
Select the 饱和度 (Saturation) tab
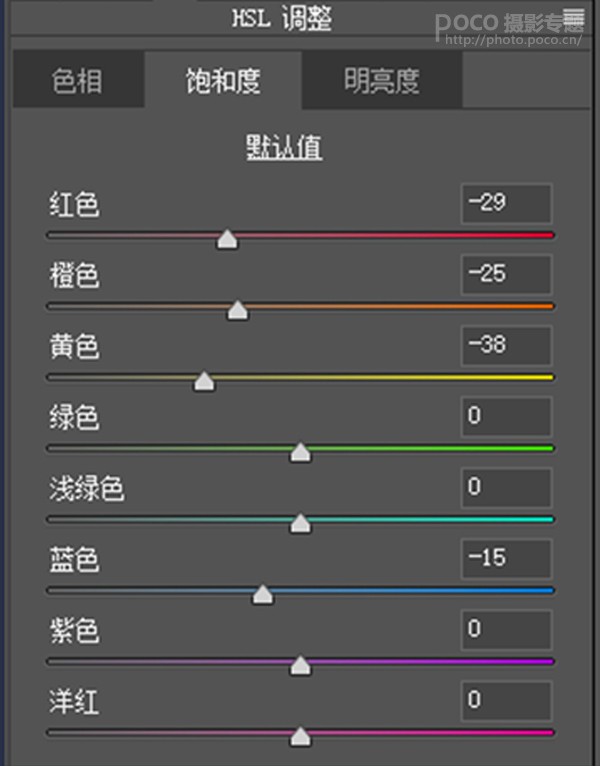(x=223, y=81)
